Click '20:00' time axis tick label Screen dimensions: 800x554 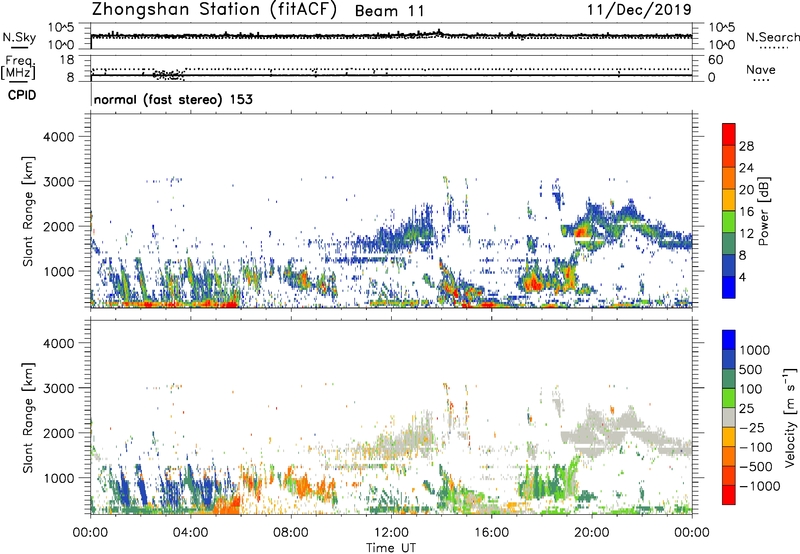591,533
